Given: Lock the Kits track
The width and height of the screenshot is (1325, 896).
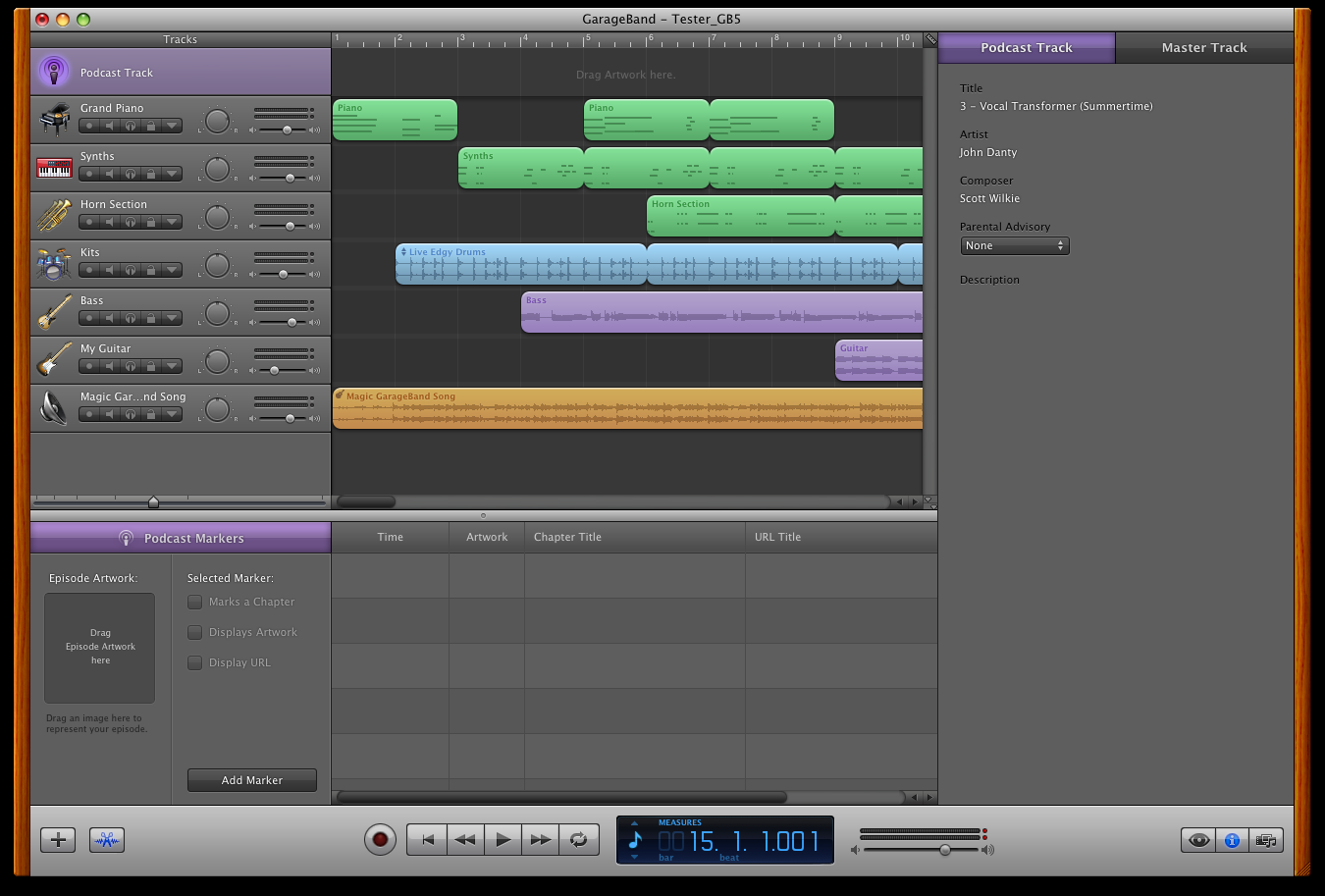Looking at the screenshot, I should [151, 270].
